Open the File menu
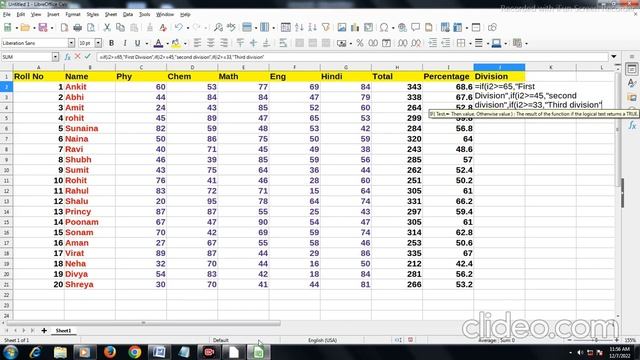The width and height of the screenshot is (640, 360). click(7, 14)
